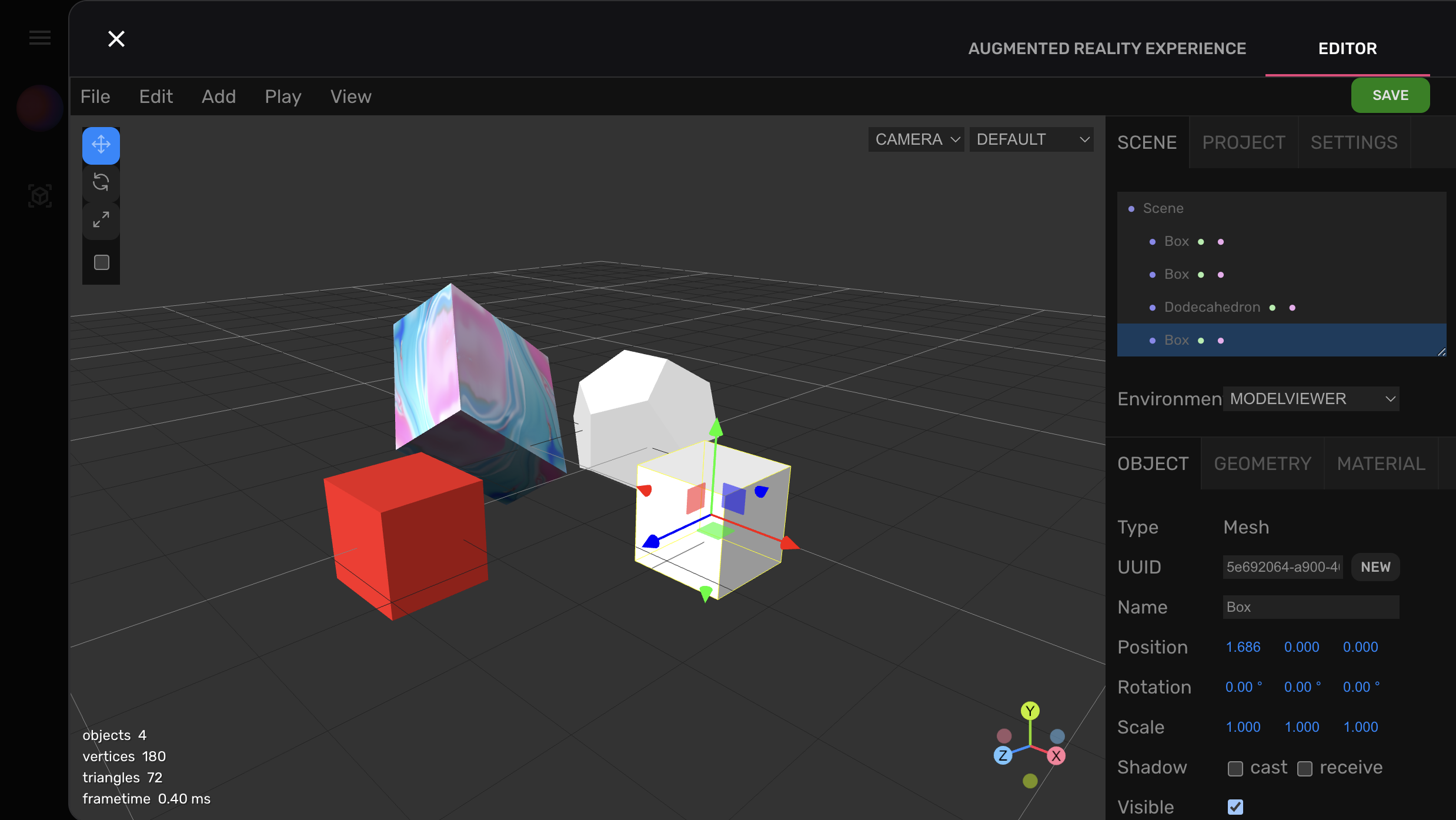The height and width of the screenshot is (820, 1456).
Task: Switch to the Rotate tool
Action: coord(101,183)
